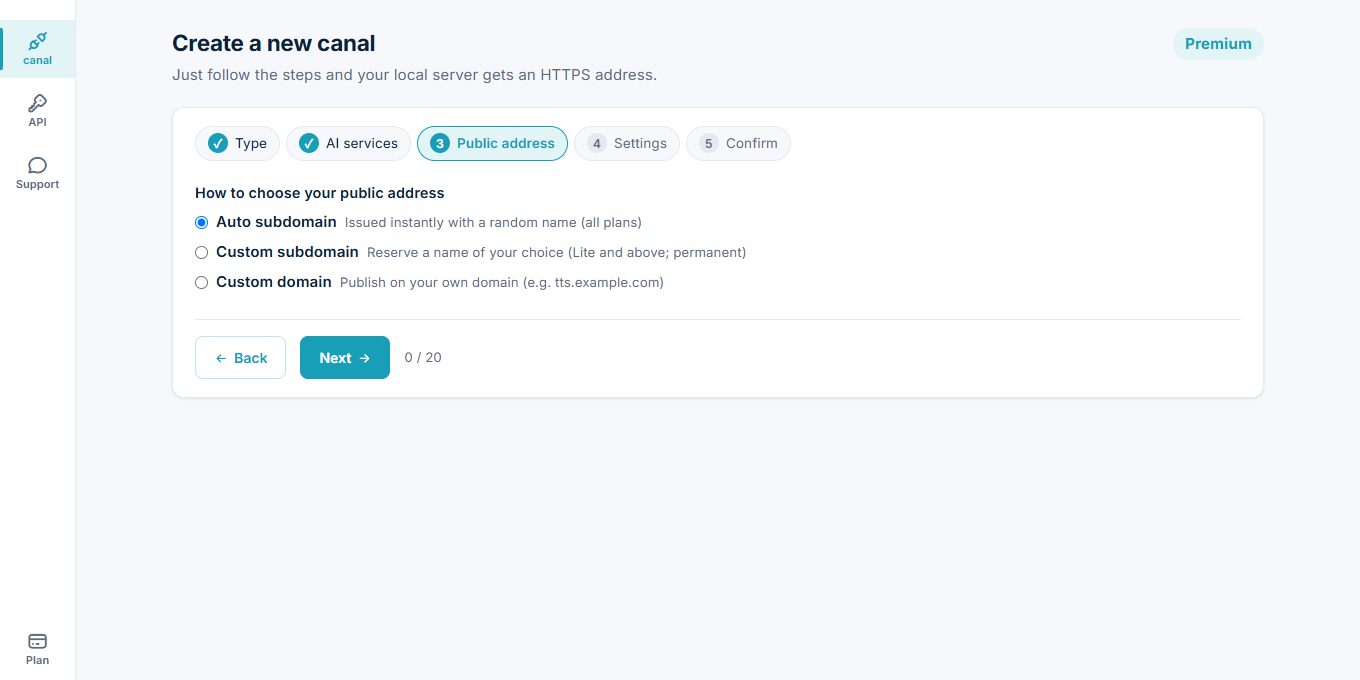Open the canal section in sidebar
This screenshot has width=1360, height=680.
pos(37,49)
